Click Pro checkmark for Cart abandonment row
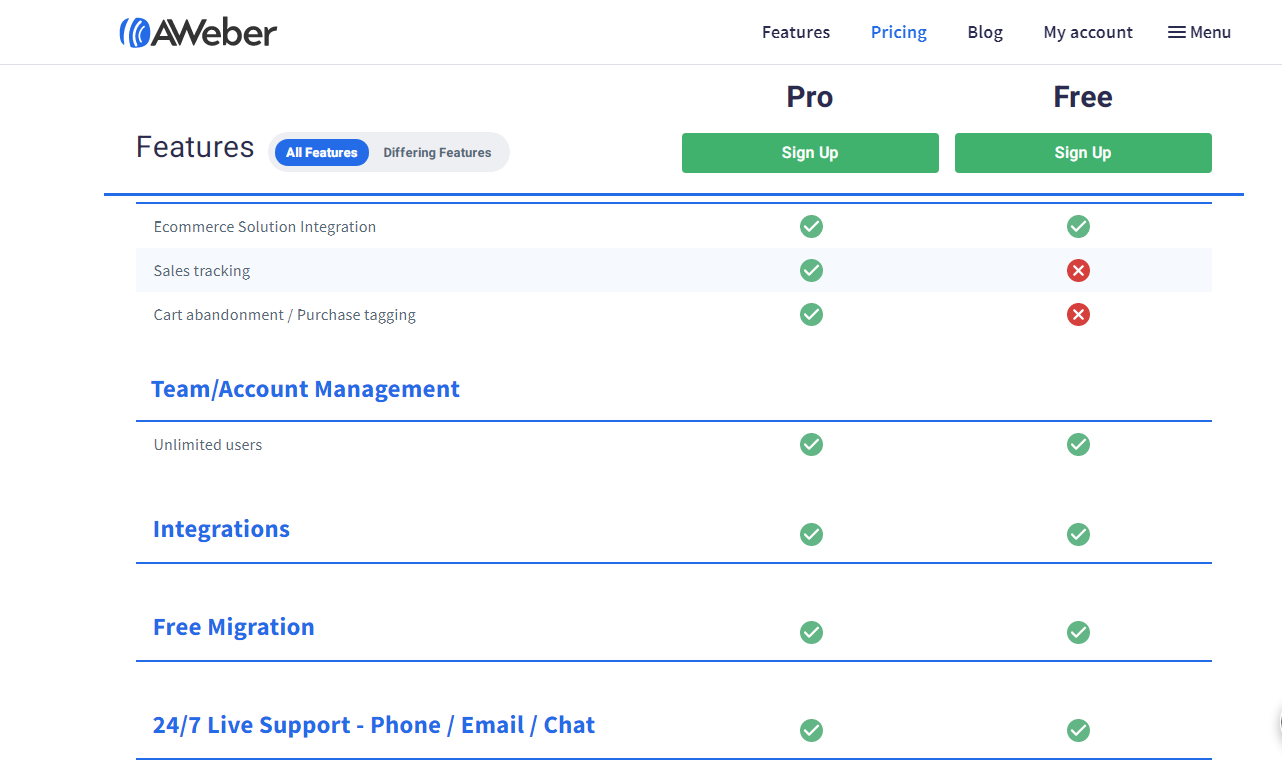 click(811, 314)
